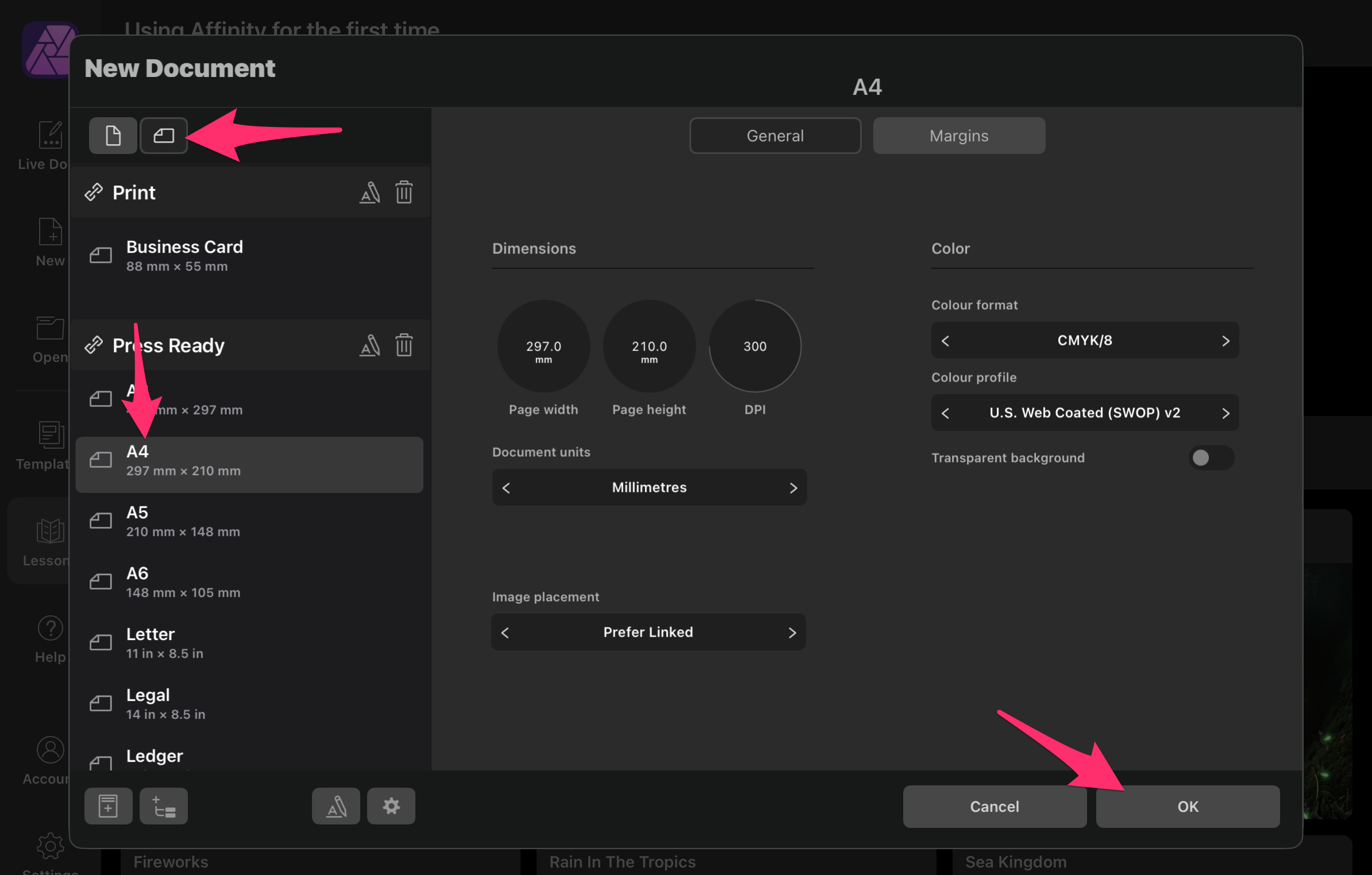The width and height of the screenshot is (1372, 875).
Task: Select landscape orientation icon
Action: (x=164, y=136)
